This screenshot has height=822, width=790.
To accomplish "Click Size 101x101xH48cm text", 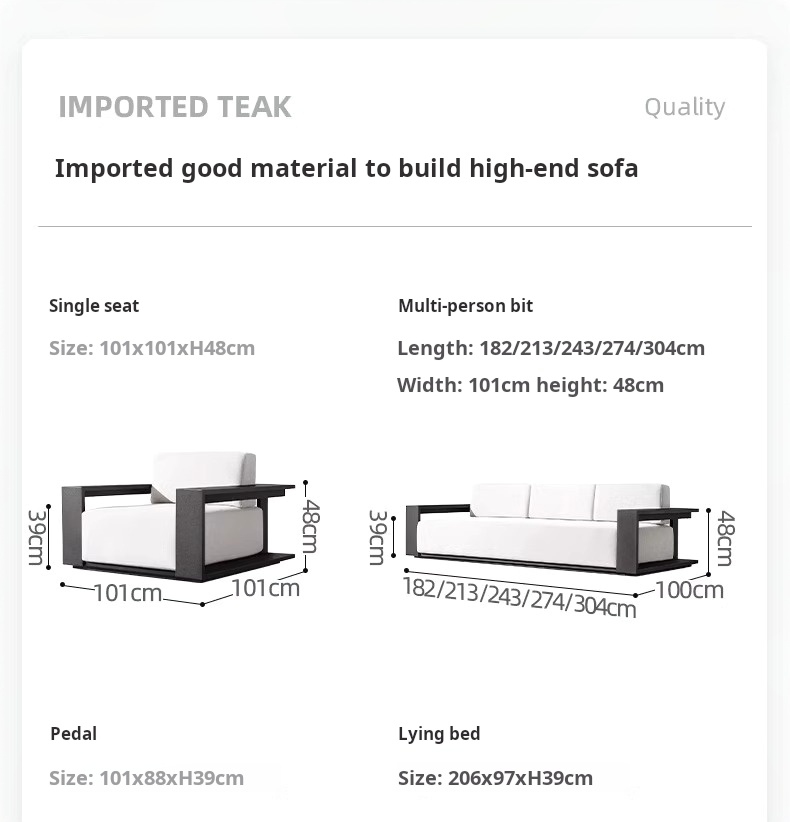I will pyautogui.click(x=152, y=348).
